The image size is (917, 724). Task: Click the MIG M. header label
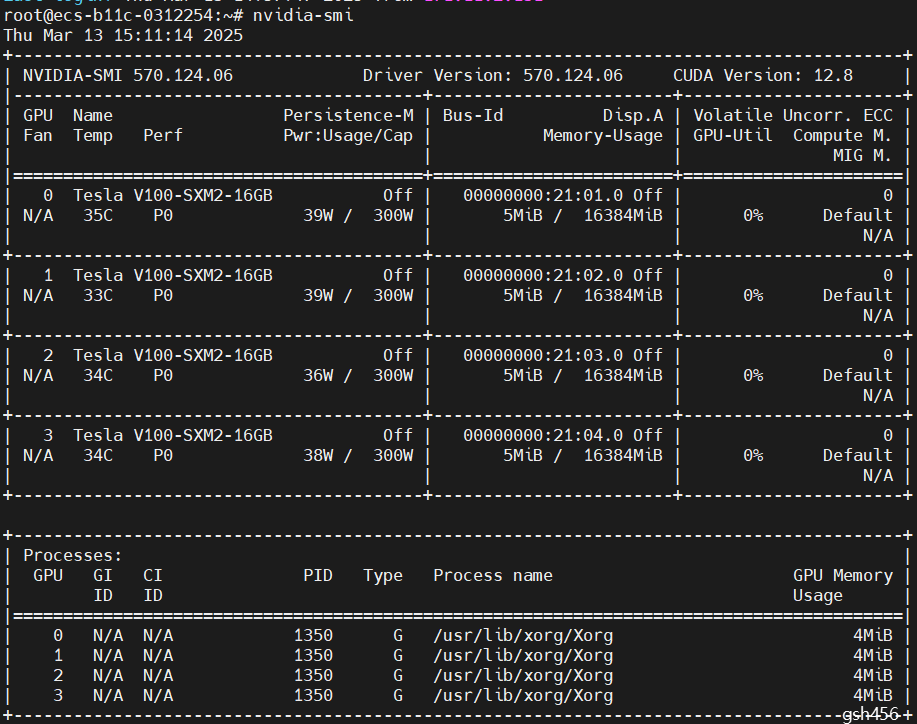862,155
